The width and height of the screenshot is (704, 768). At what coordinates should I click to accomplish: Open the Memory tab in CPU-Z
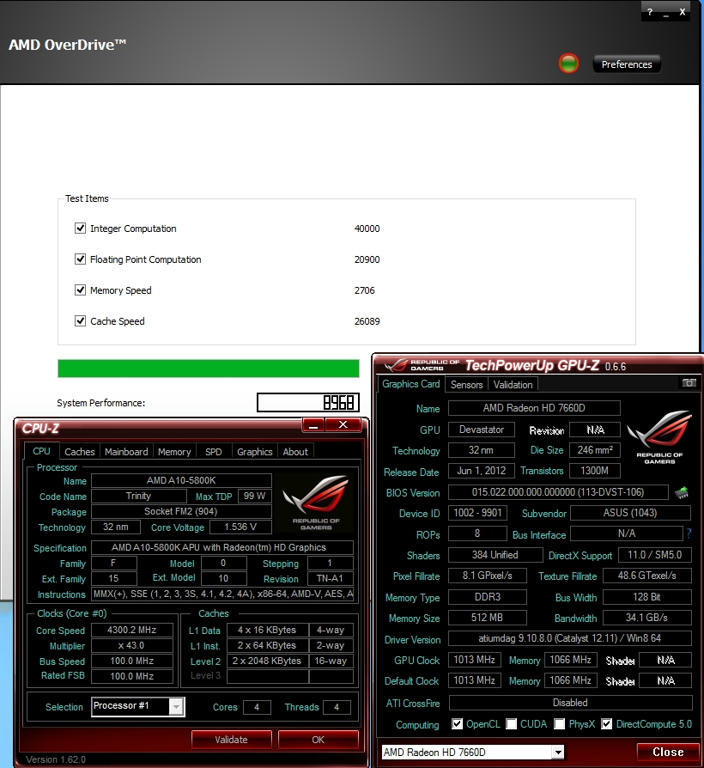174,452
